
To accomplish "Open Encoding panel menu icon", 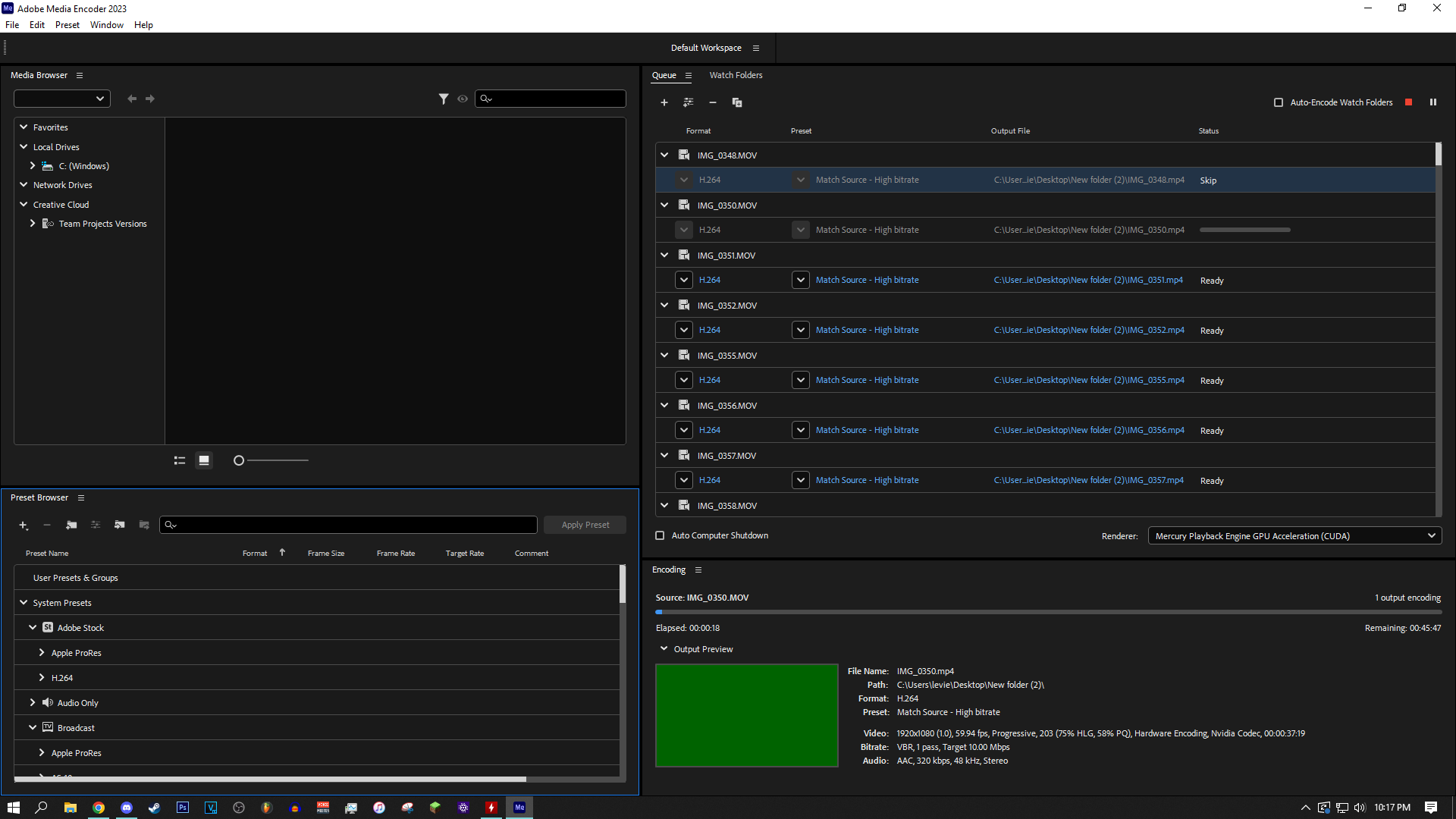I will coord(698,570).
